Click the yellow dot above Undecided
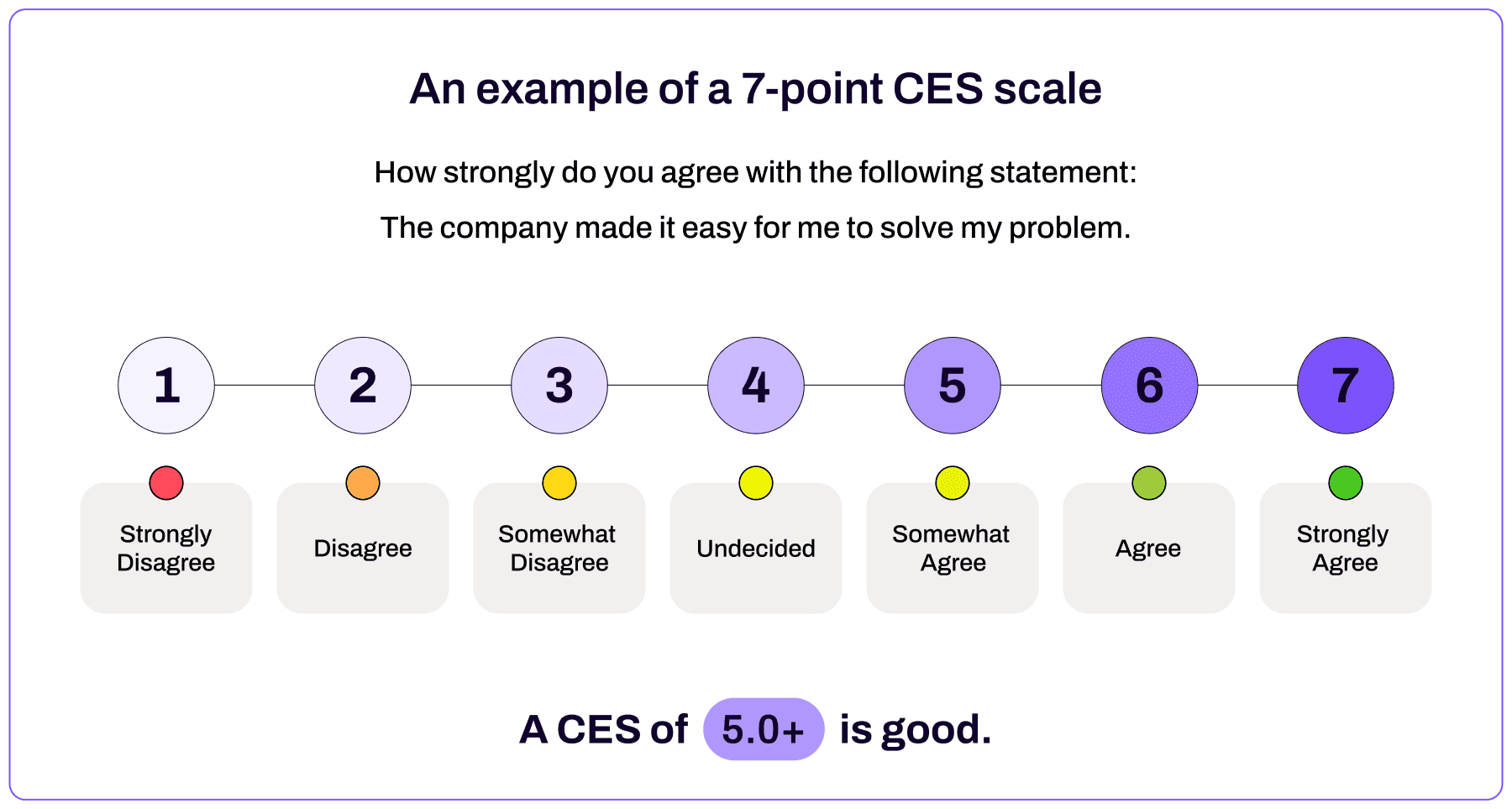This screenshot has width=1512, height=809. [x=756, y=483]
